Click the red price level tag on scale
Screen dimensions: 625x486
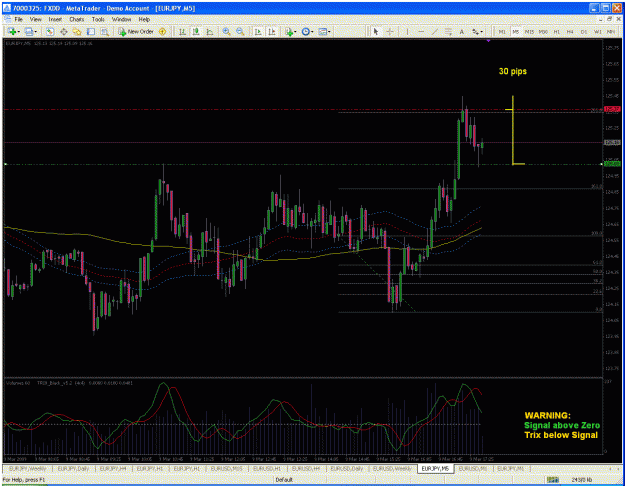tap(612, 109)
